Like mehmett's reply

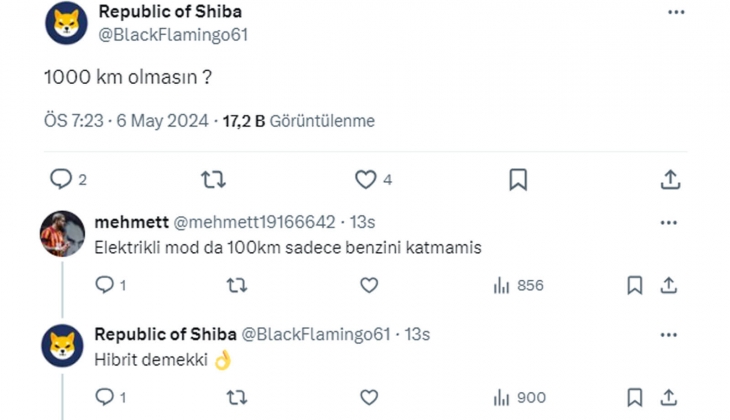click(x=369, y=285)
